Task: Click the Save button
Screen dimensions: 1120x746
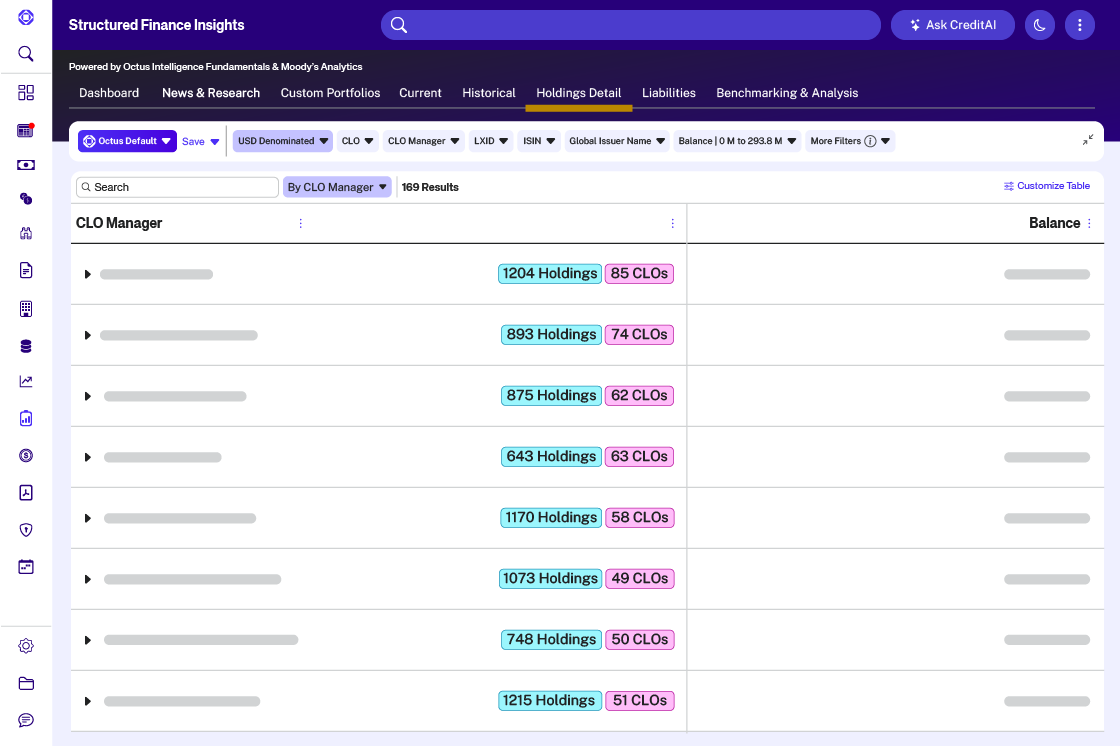Action: click(x=193, y=141)
